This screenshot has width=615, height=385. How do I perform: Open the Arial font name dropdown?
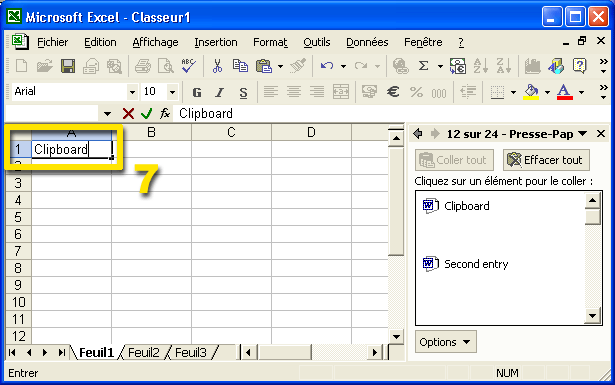132,92
